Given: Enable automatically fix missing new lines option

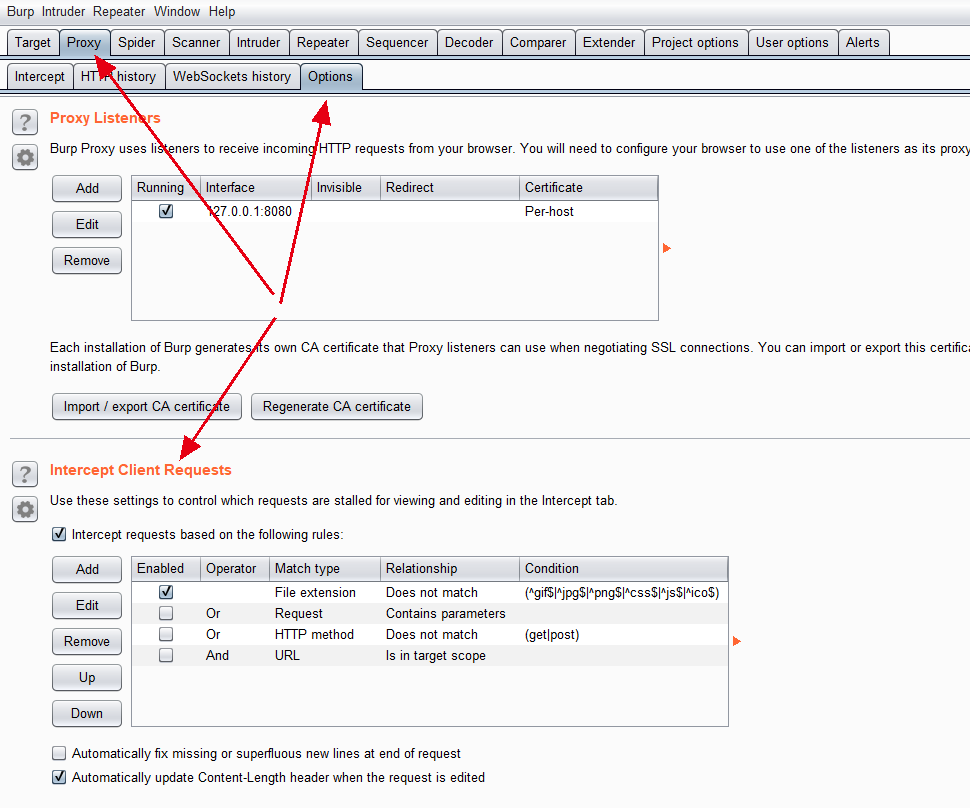Looking at the screenshot, I should [x=59, y=753].
